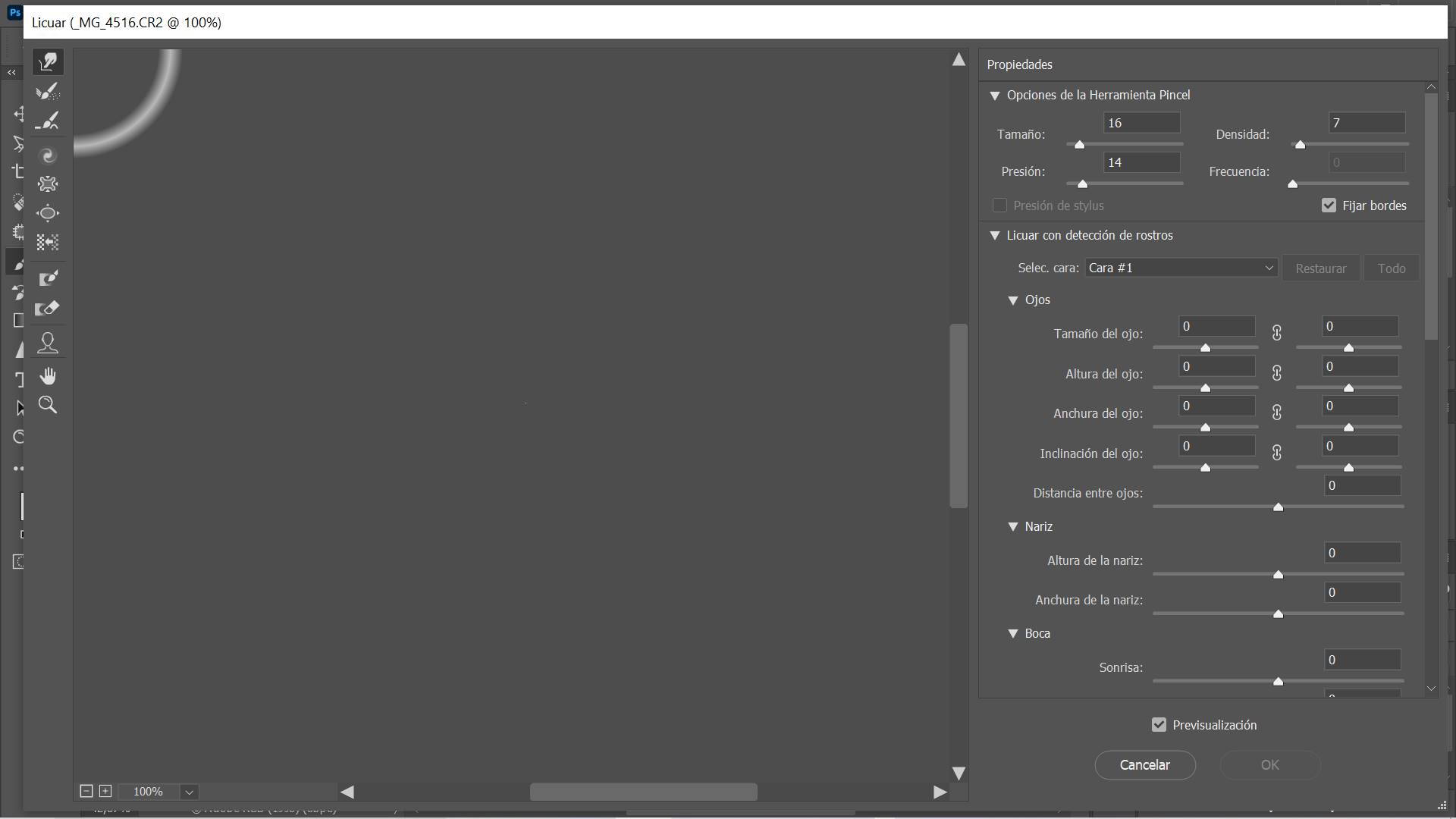1456x819 pixels.
Task: Select the Zoom magnifier tool
Action: click(48, 405)
